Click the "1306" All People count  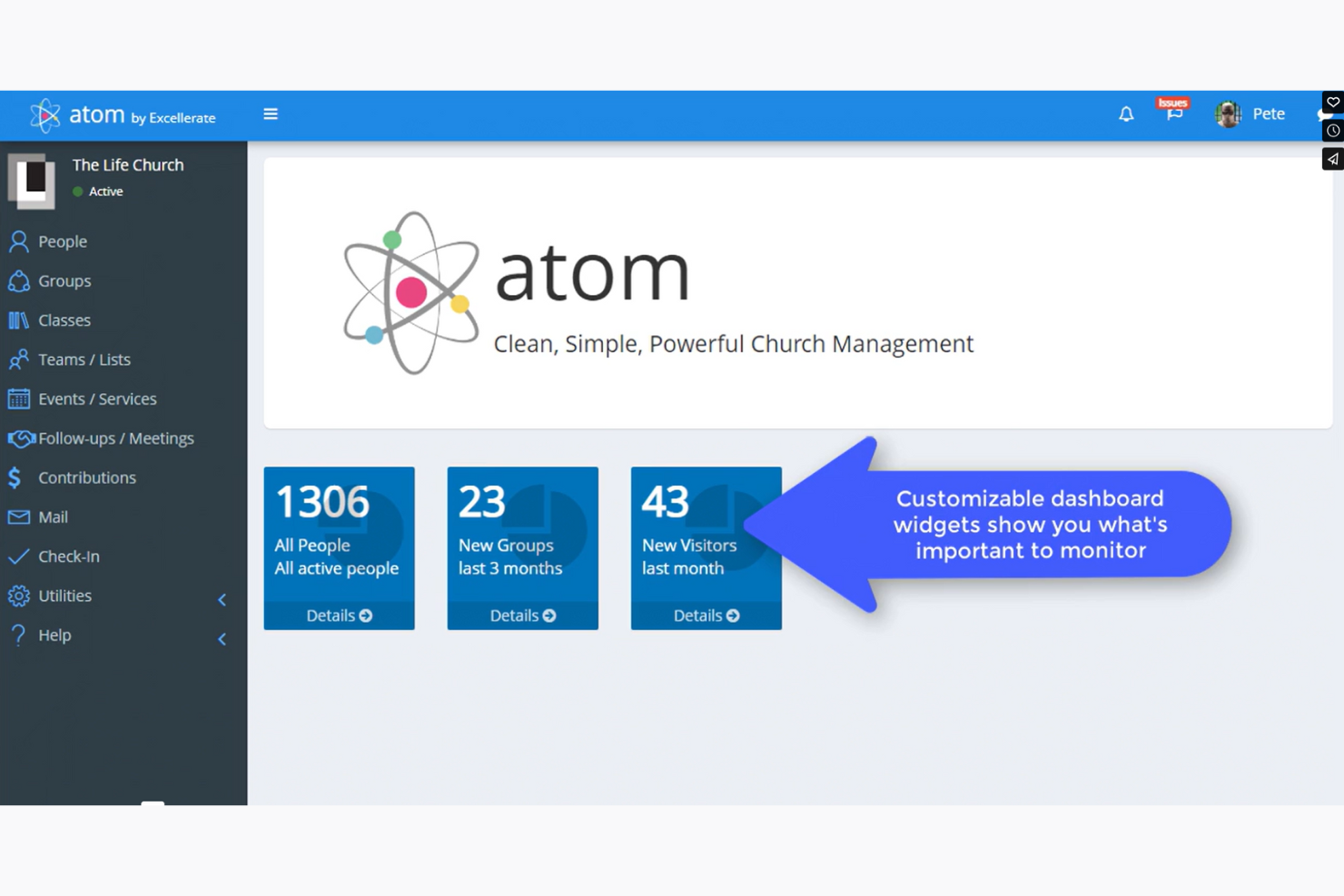[x=322, y=502]
